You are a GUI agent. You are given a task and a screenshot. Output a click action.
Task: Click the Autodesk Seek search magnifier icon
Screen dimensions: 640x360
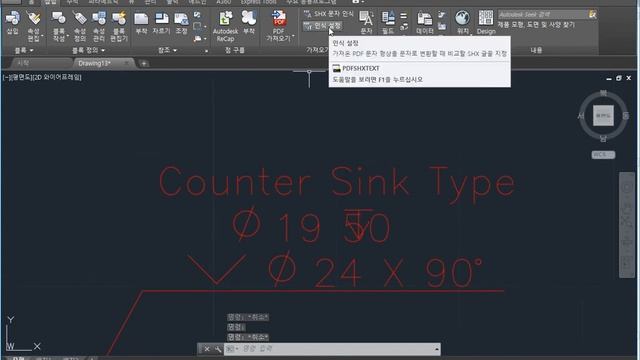[592, 14]
